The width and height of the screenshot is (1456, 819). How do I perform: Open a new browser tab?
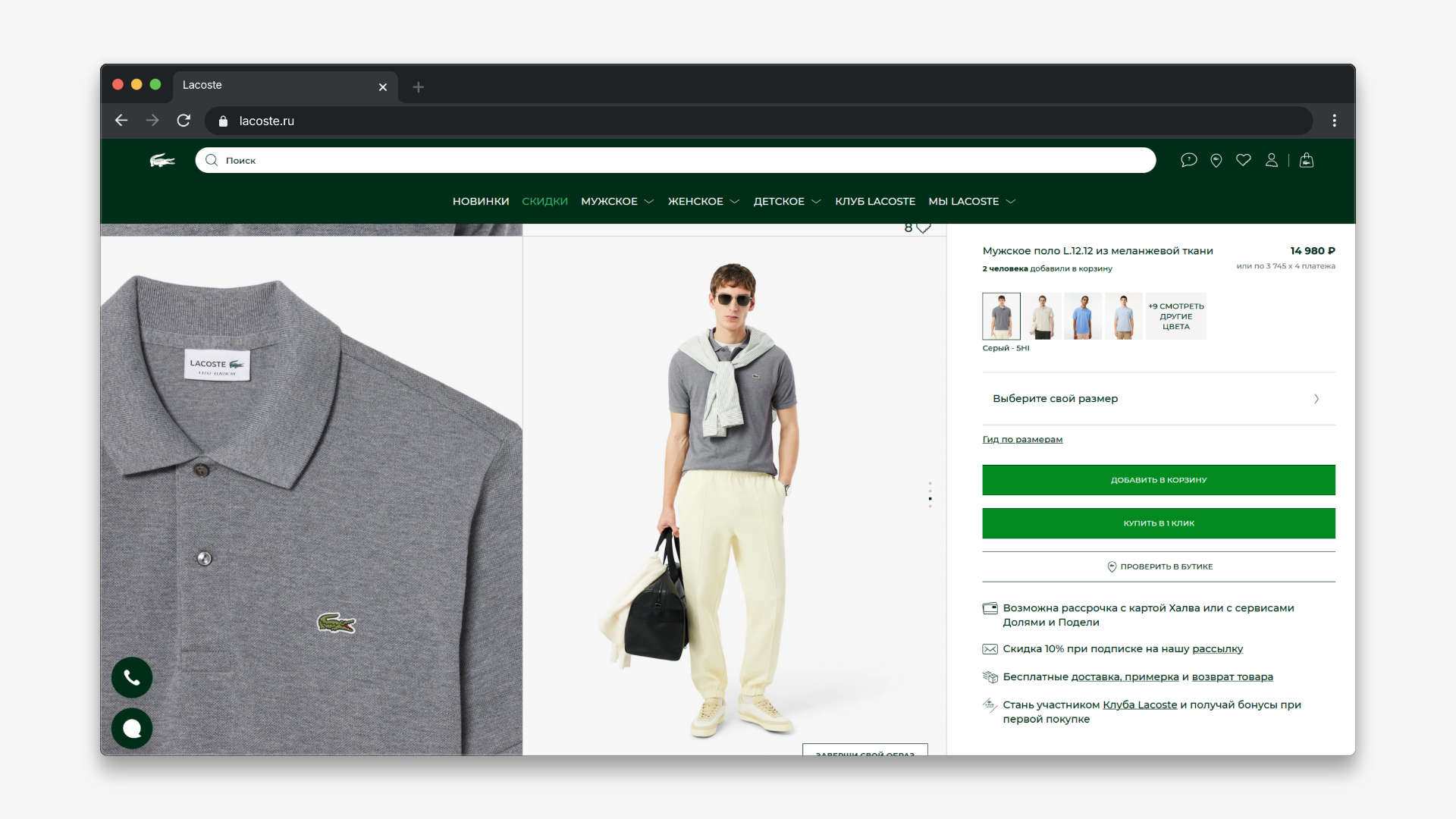click(418, 87)
